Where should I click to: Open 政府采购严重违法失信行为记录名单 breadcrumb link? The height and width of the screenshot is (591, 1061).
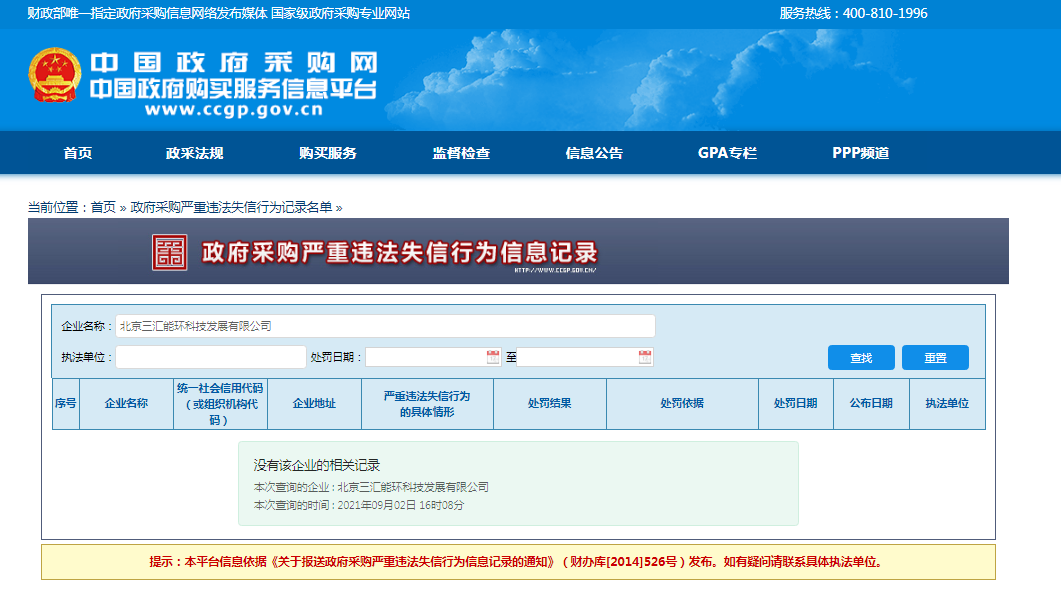[231, 207]
